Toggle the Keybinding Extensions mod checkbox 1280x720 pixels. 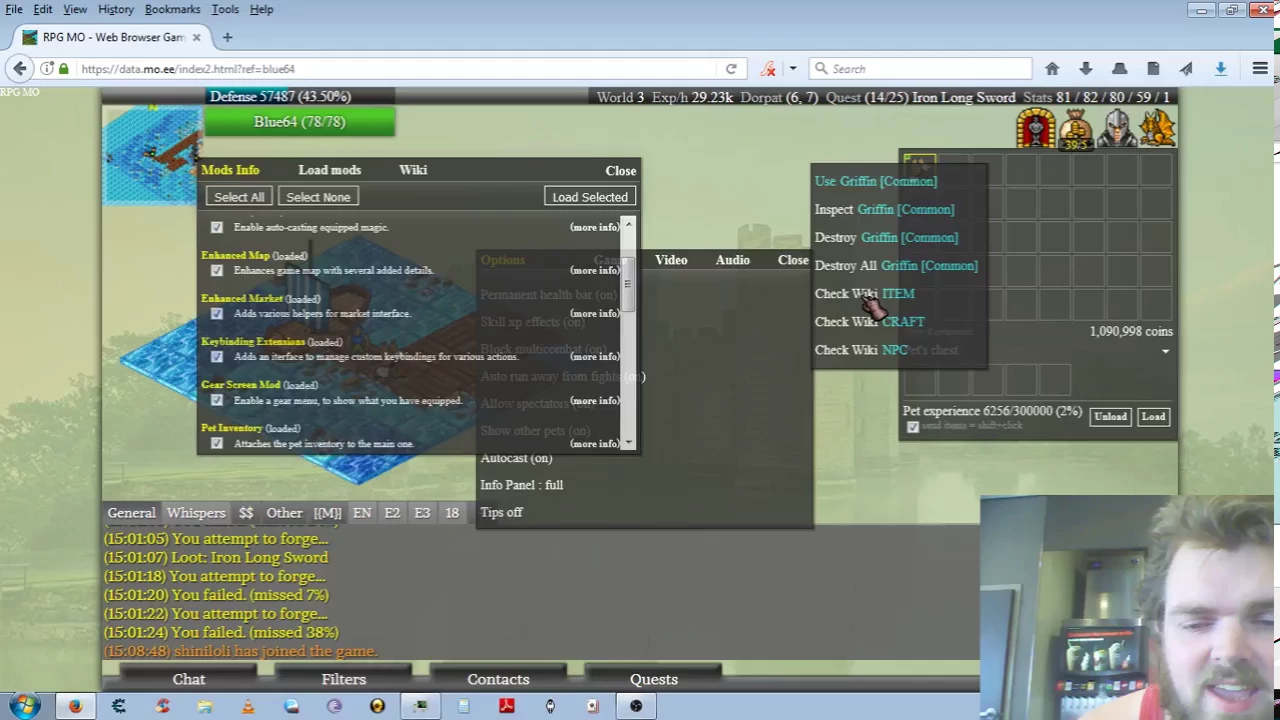[217, 357]
